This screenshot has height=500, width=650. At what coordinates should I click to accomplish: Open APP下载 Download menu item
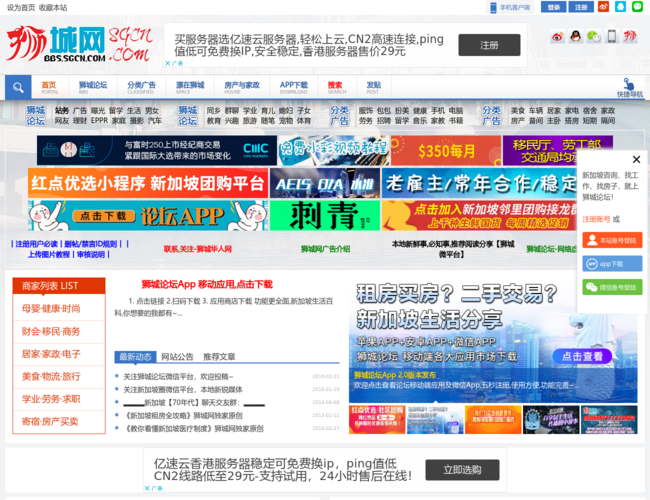(x=293, y=87)
